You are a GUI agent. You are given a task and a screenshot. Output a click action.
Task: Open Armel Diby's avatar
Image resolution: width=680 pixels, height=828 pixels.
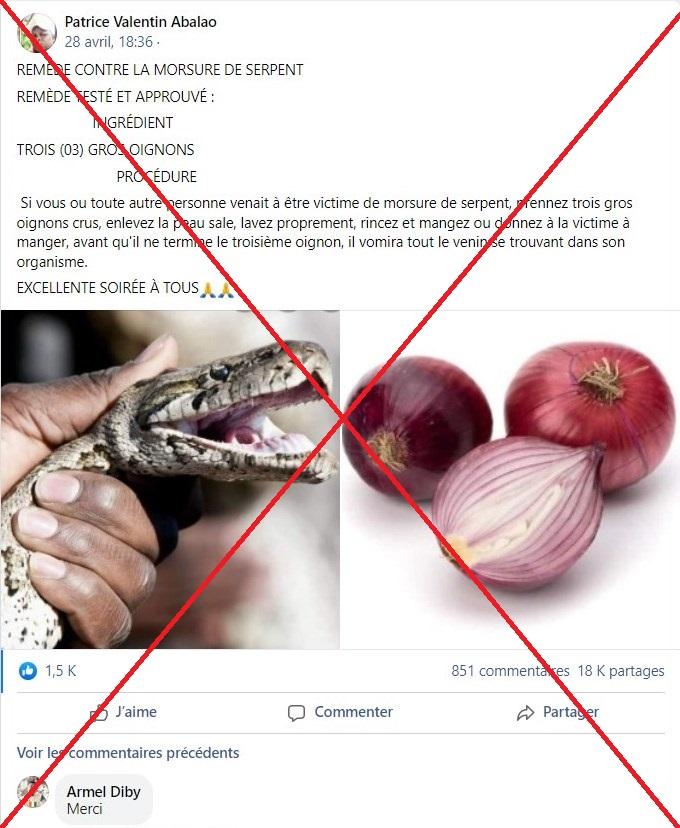click(33, 792)
